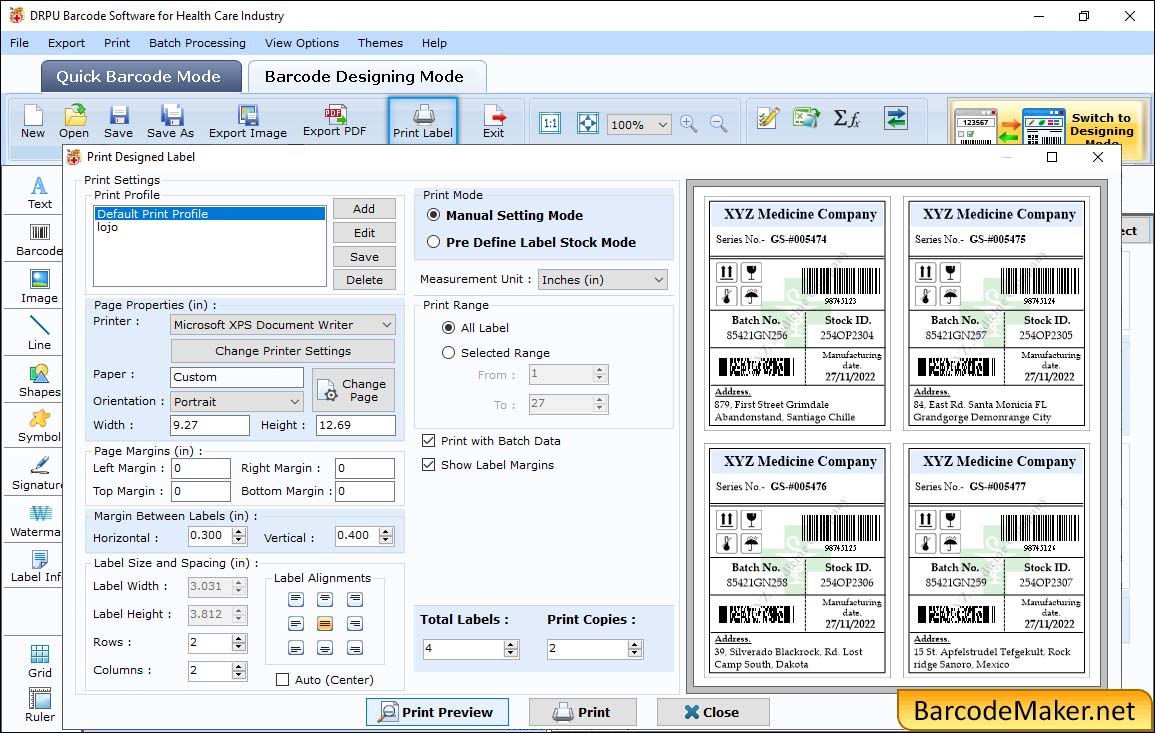
Task: Select Manual Setting Mode radio button
Action: pos(433,215)
